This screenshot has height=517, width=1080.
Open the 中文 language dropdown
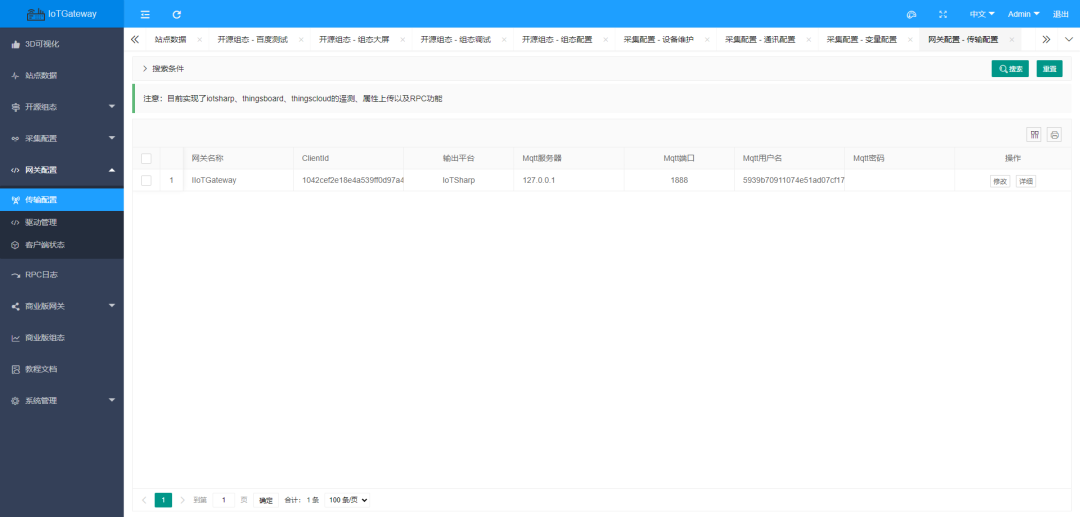pos(981,14)
